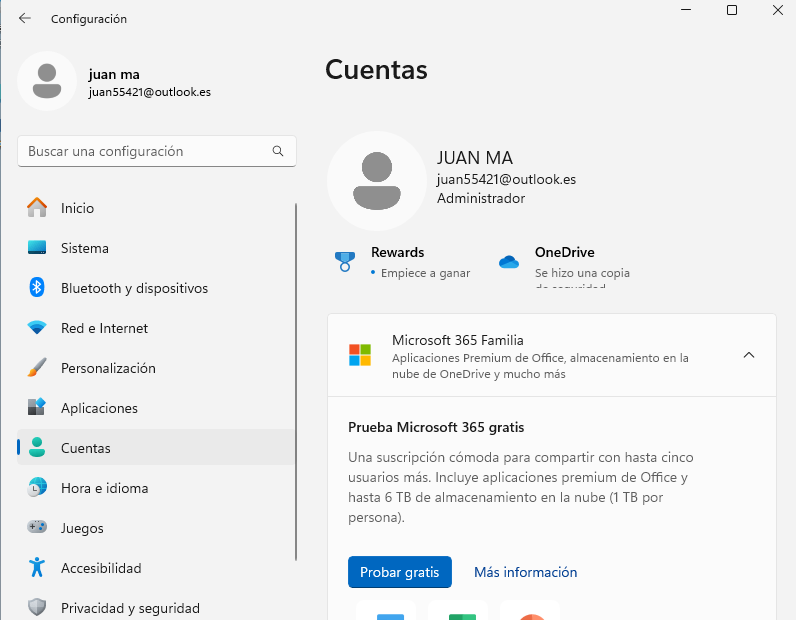Click the Accesibilidad figure icon
Viewport: 796px width, 620px height.
(x=37, y=567)
